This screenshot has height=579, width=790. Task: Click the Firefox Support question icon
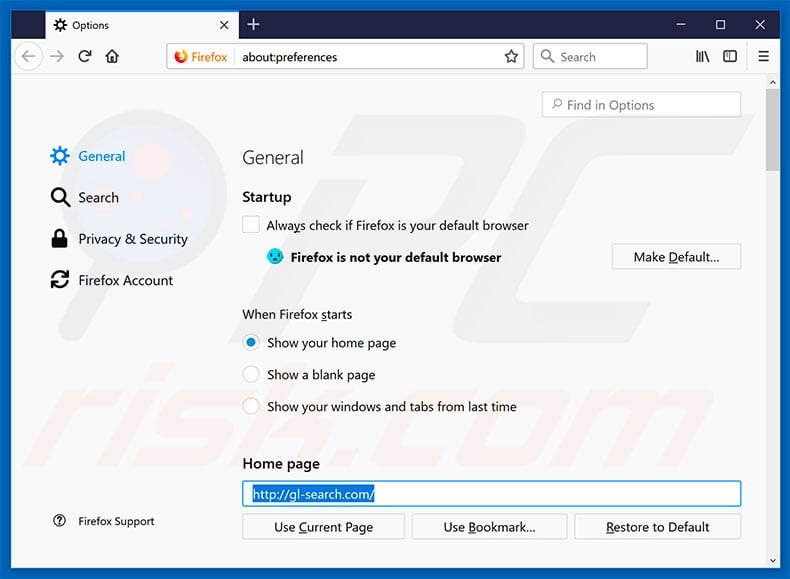click(x=59, y=521)
